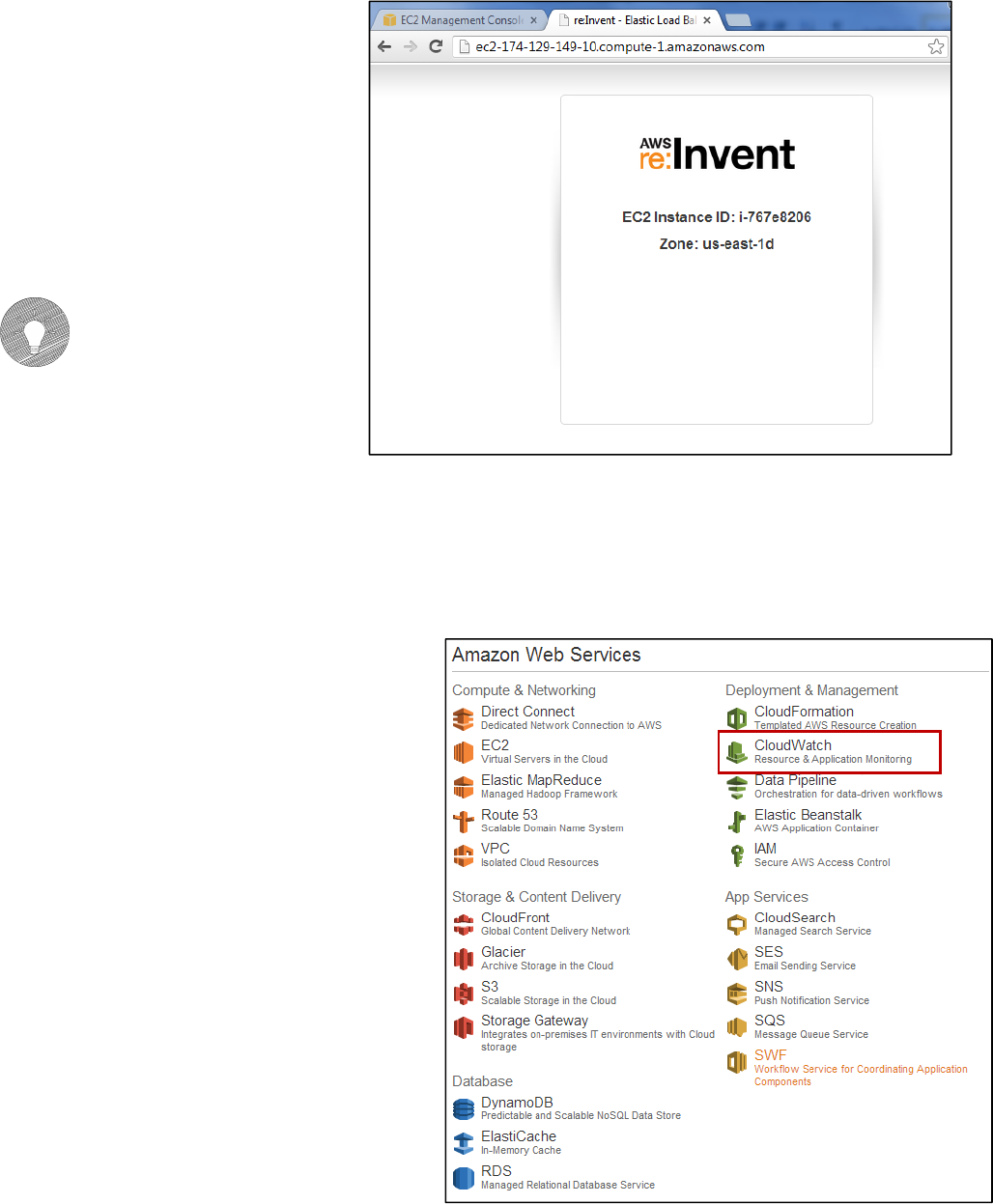Reload the page with the refresh icon
The height and width of the screenshot is (1204, 993).
(x=436, y=46)
